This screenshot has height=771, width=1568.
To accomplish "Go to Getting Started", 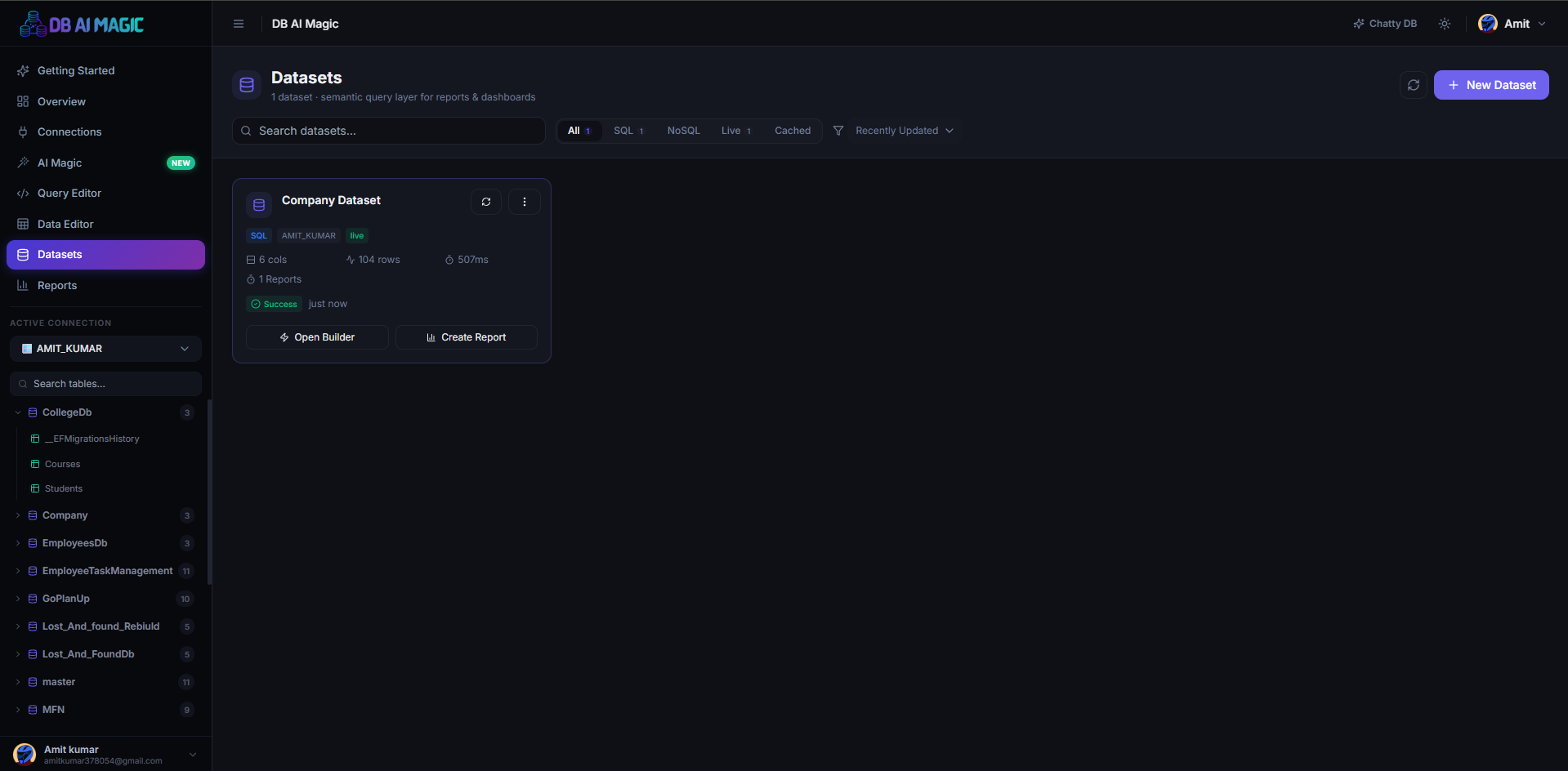I will [105, 71].
